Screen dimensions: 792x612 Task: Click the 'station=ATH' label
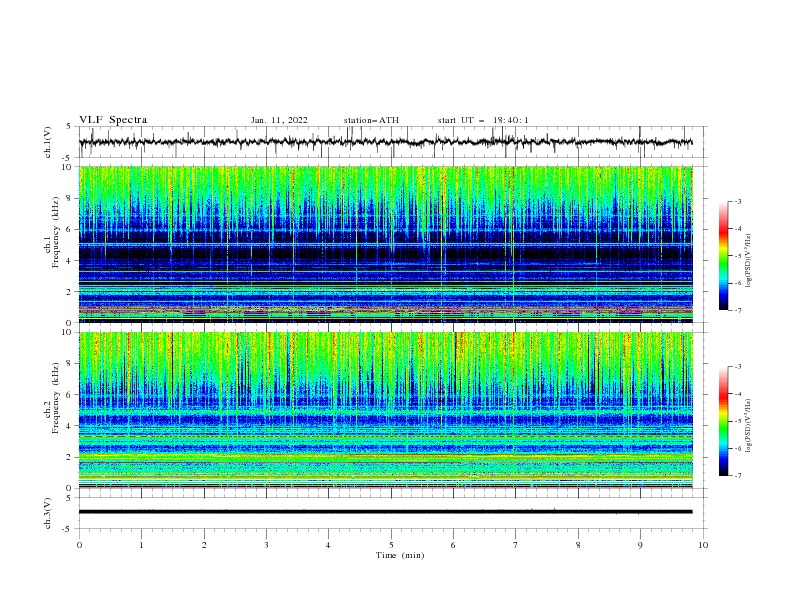(x=371, y=120)
